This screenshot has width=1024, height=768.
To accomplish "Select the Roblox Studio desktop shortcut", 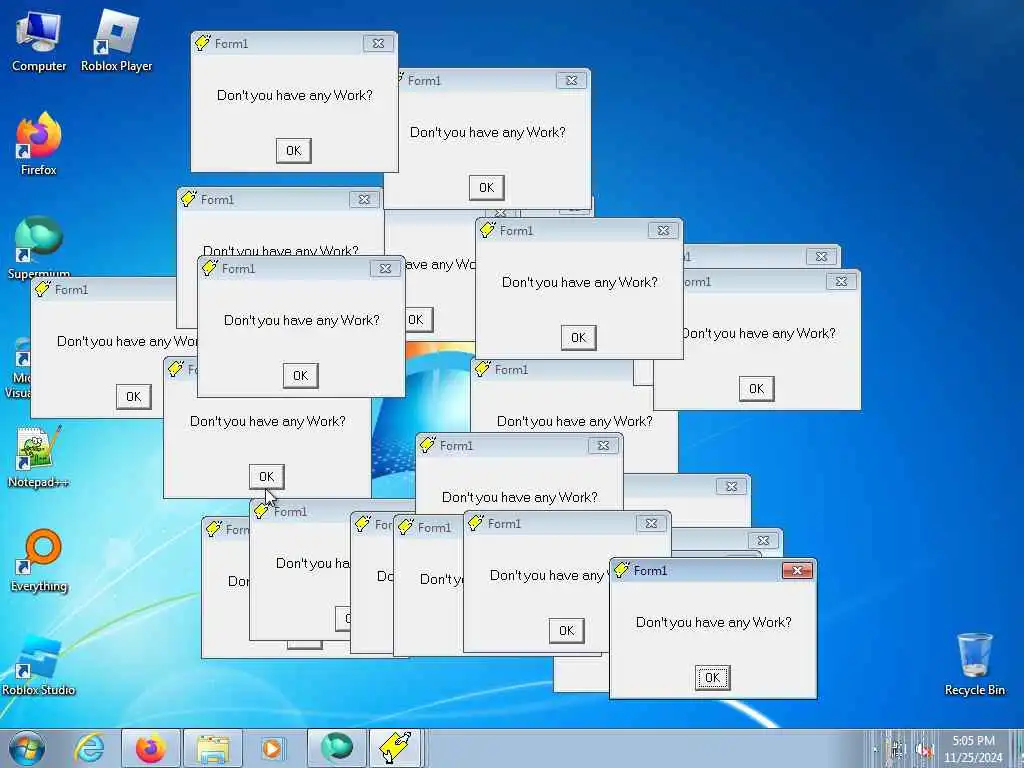I will pos(39,664).
